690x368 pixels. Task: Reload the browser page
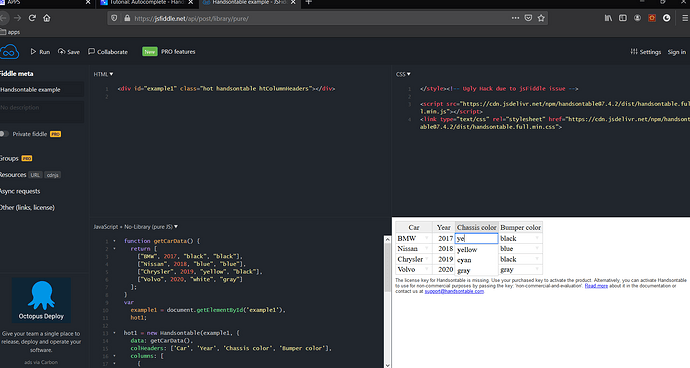coord(32,18)
